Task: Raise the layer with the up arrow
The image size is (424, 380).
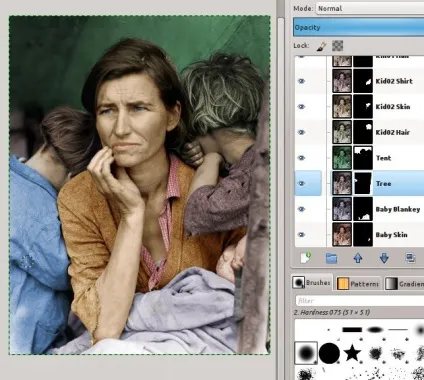Action: tap(358, 258)
